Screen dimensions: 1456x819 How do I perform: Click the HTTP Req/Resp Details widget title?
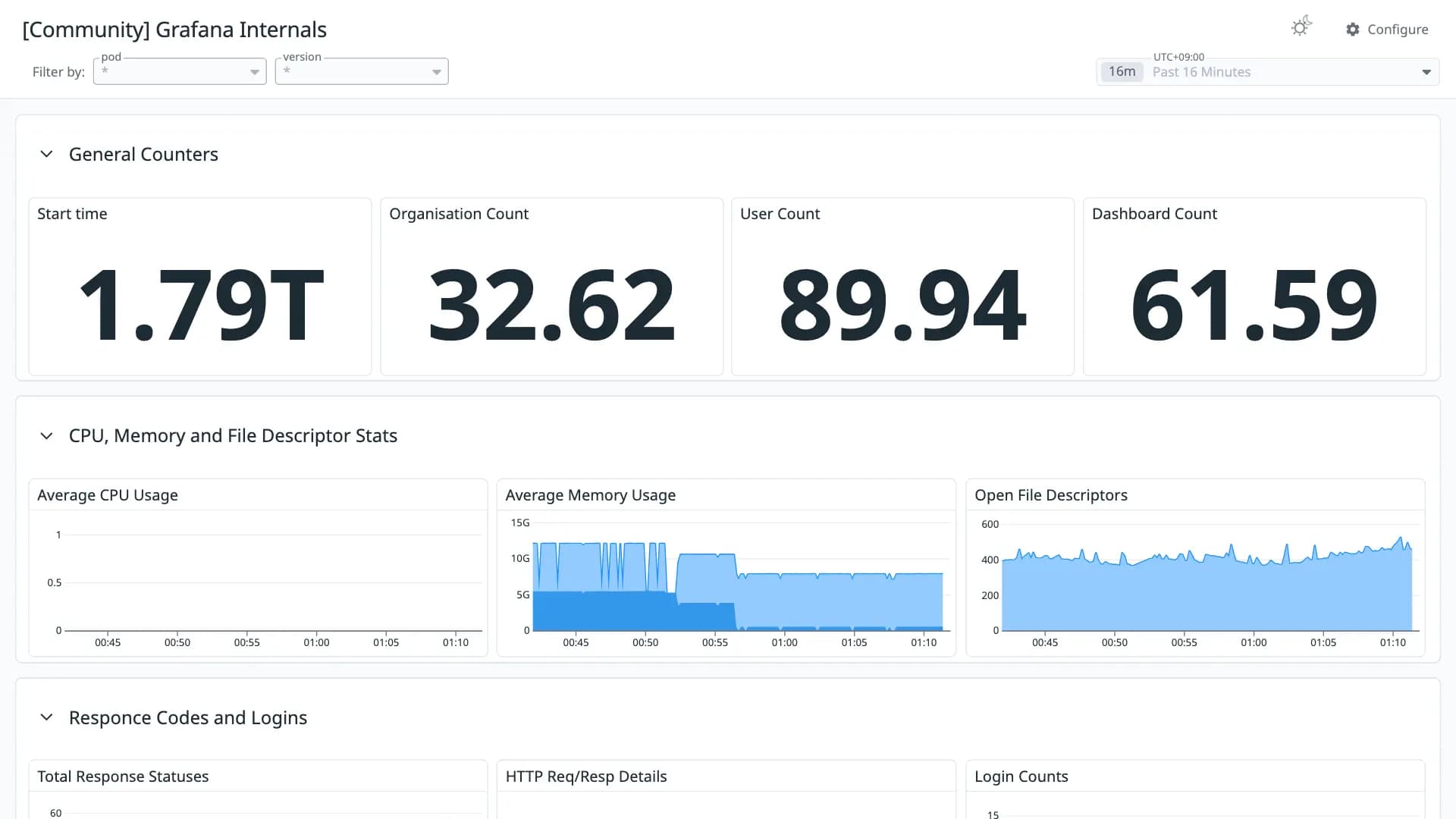tap(586, 777)
